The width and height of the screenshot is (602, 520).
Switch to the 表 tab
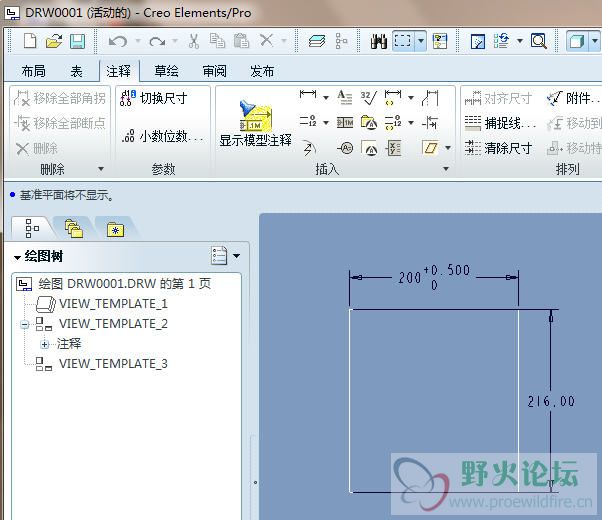pyautogui.click(x=76, y=71)
